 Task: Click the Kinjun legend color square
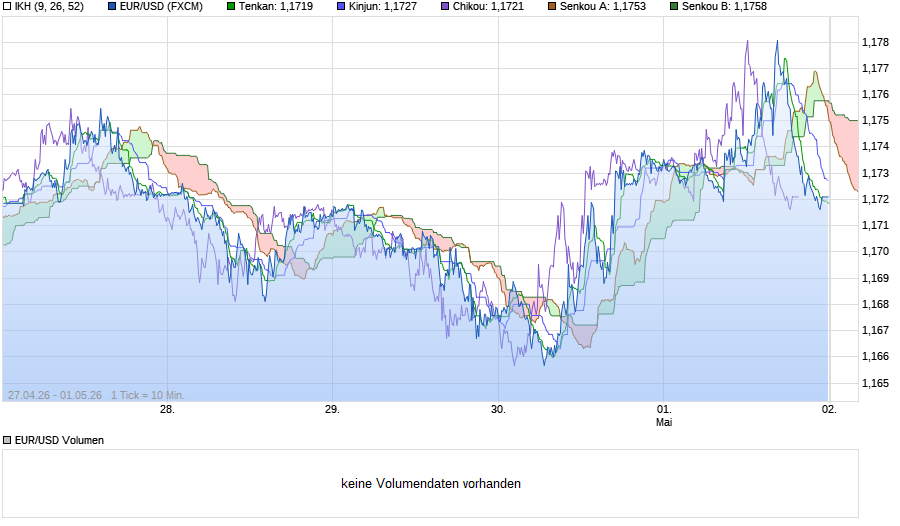point(342,6)
